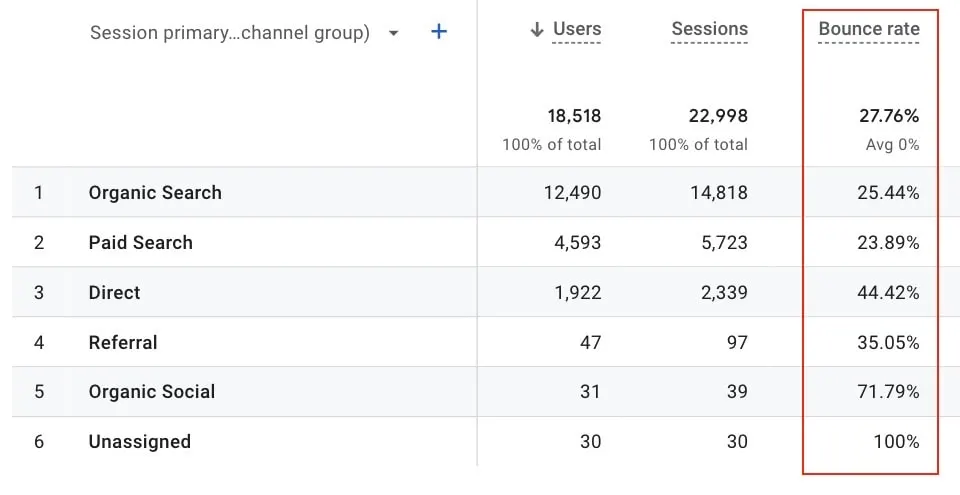Open the Session primary channel group dropdown
This screenshot has height=495, width=960.
(245, 32)
